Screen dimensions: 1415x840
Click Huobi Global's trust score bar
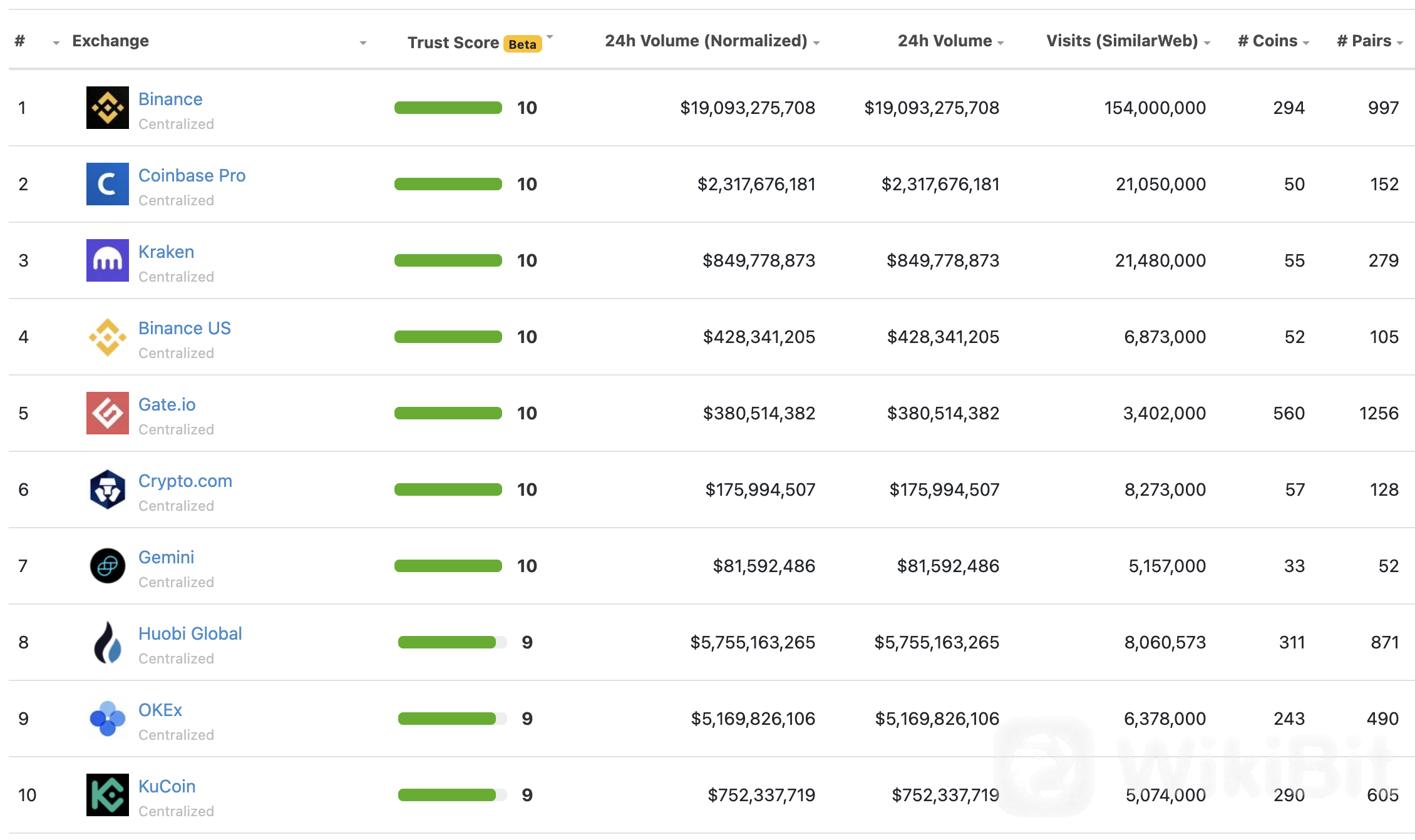point(452,642)
